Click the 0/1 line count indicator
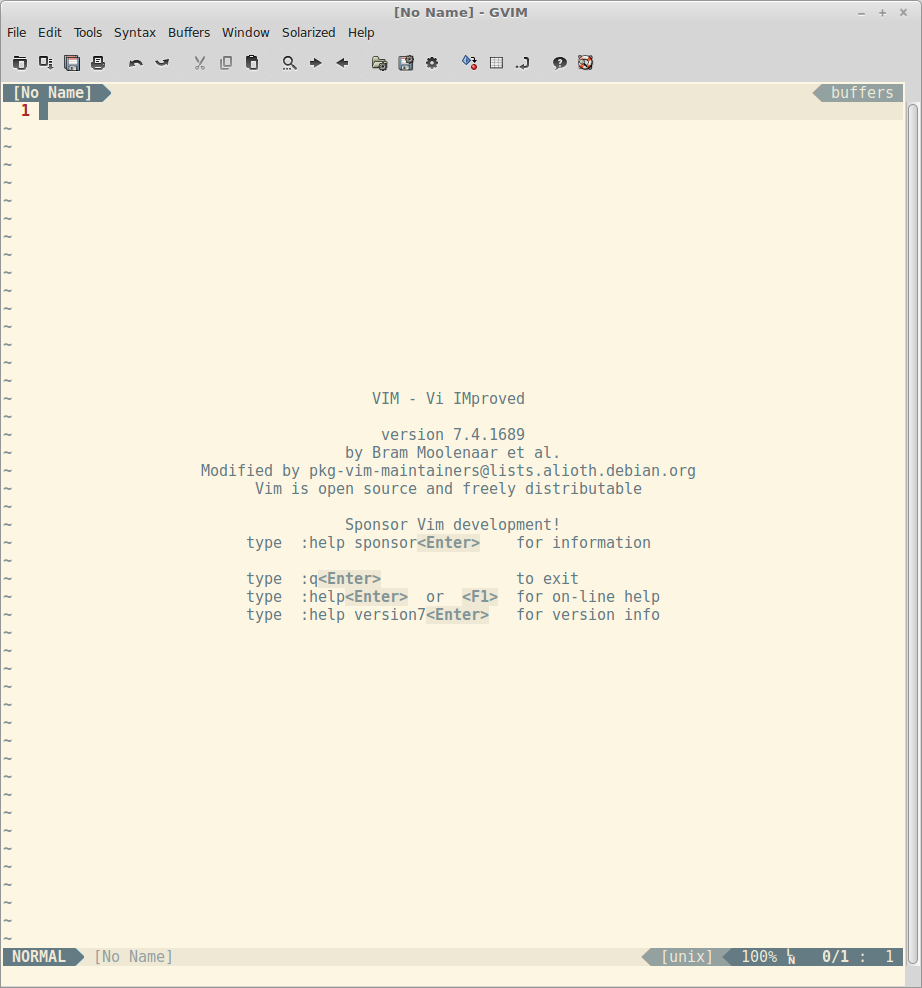922x988 pixels. click(835, 957)
